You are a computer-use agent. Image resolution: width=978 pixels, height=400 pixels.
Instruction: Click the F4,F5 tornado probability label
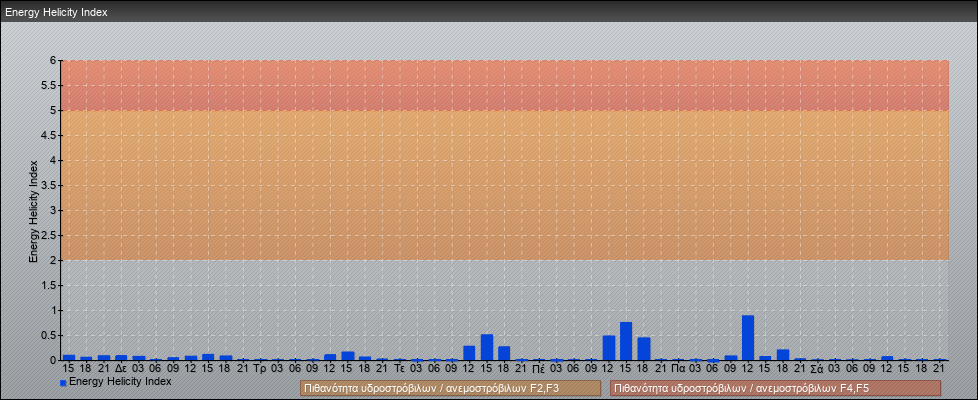(x=775, y=388)
